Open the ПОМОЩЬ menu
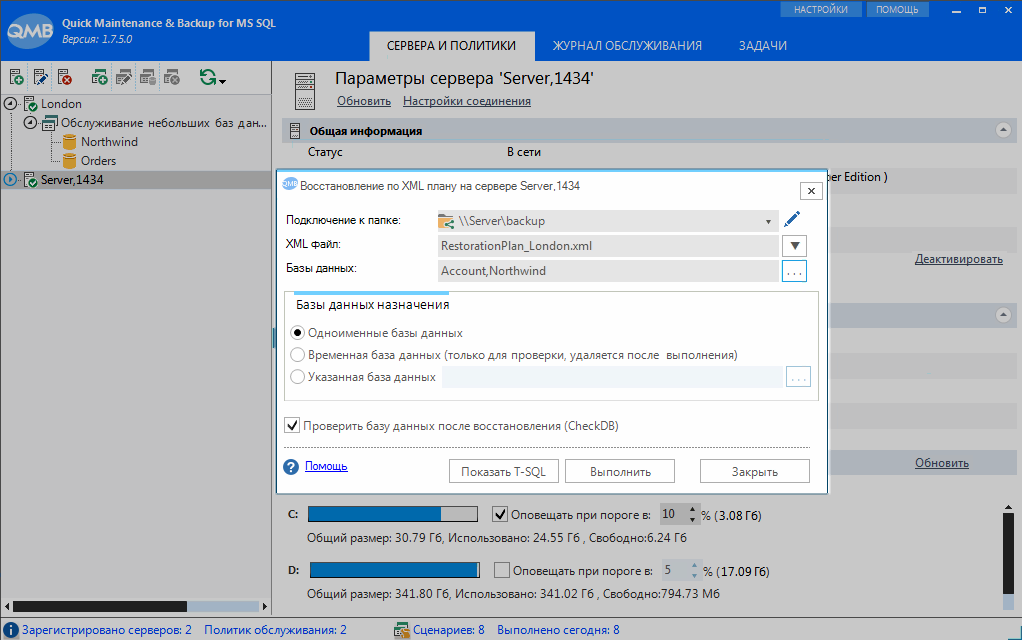Image resolution: width=1022 pixels, height=640 pixels. [897, 9]
